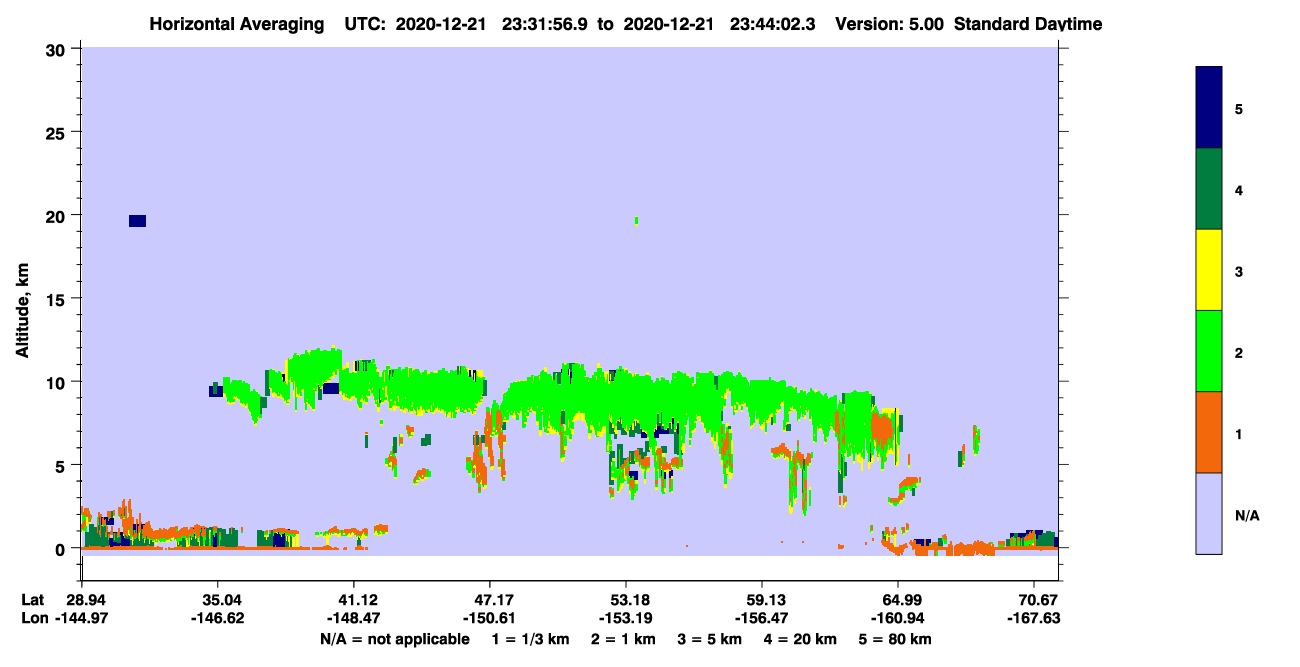Click legend text '4 = 20 km'
Screen dimensions: 1300x667
tap(801, 639)
